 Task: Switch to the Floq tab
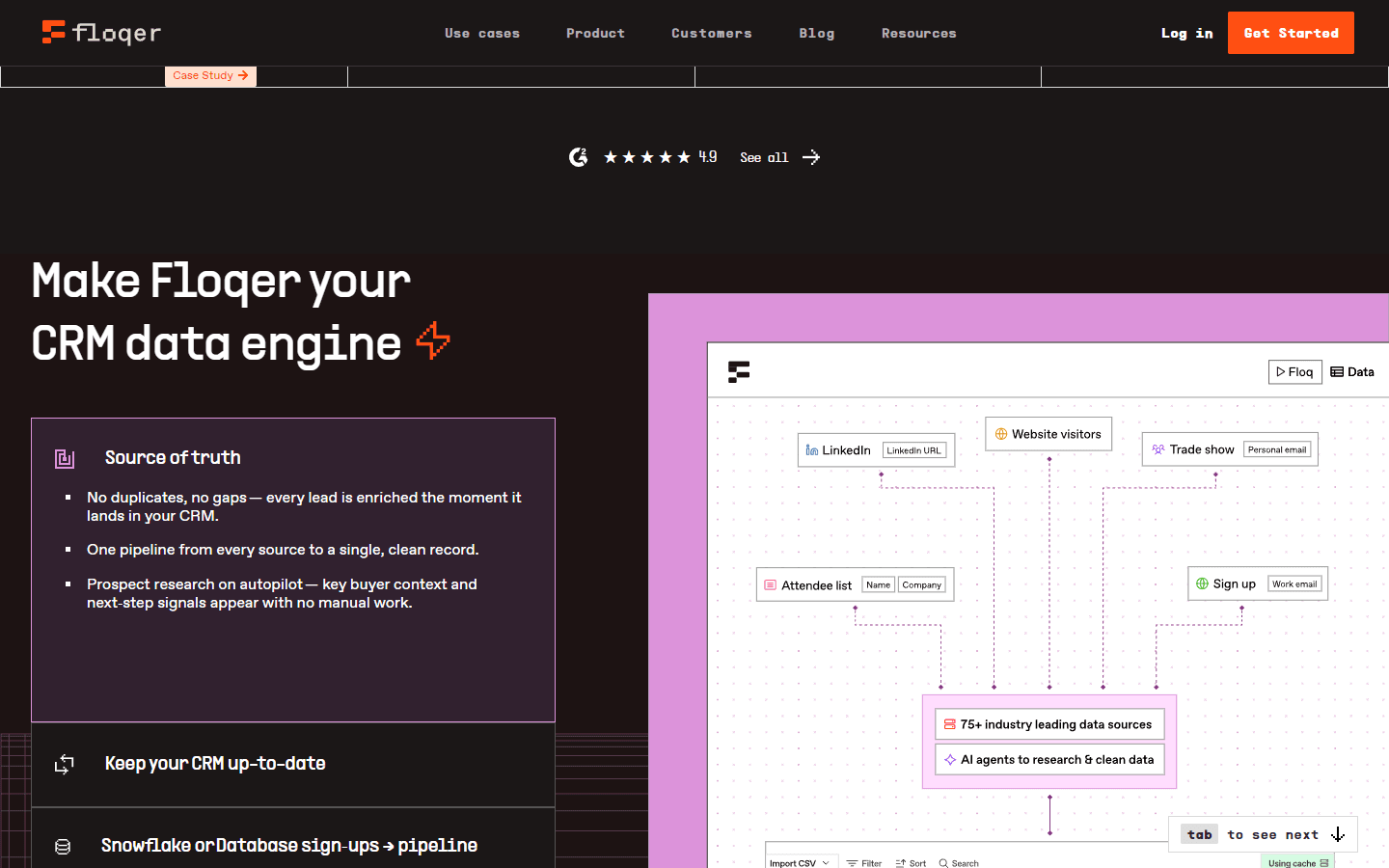click(1294, 371)
